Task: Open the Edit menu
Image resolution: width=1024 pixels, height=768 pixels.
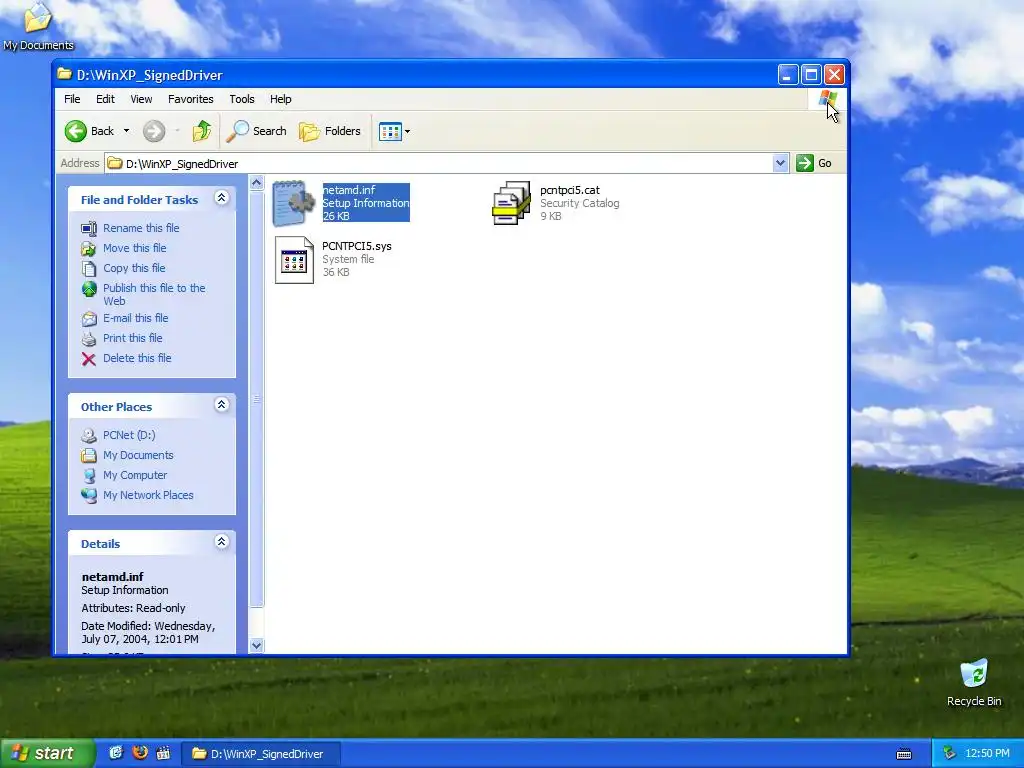Action: tap(105, 99)
